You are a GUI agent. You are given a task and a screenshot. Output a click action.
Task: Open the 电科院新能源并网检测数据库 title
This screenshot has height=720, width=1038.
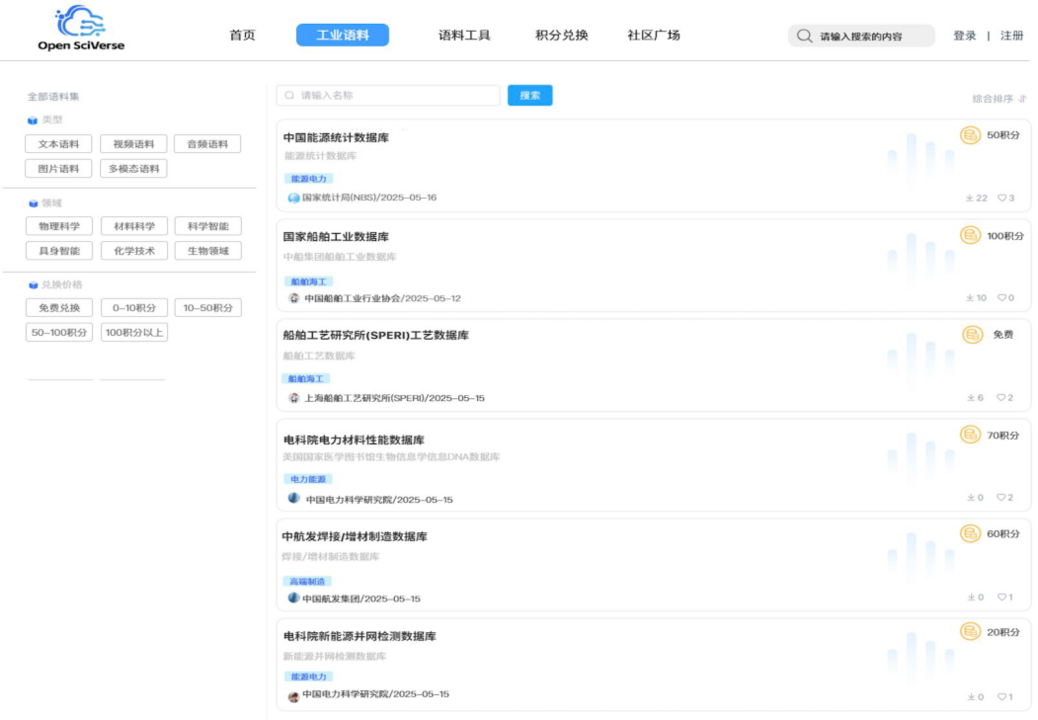[359, 636]
